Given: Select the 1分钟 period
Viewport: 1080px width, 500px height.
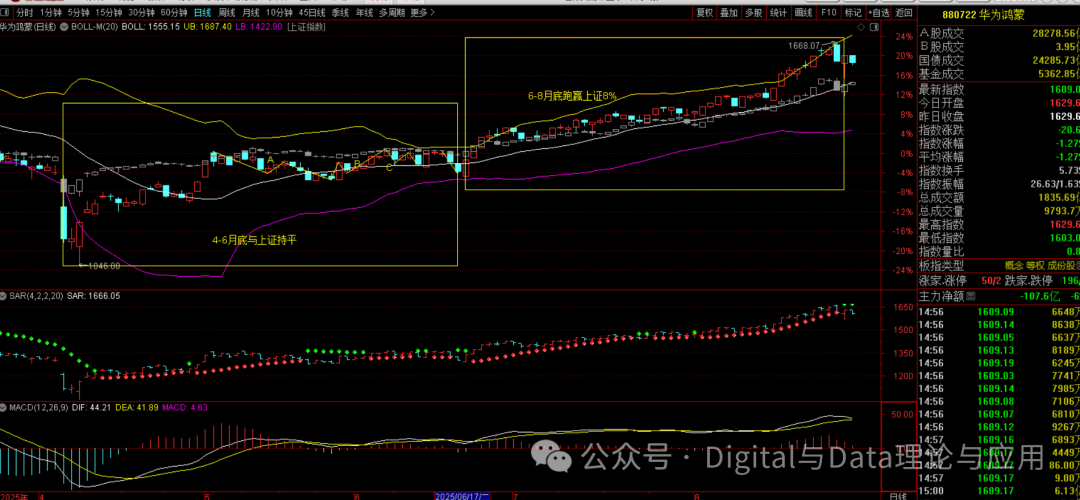Looking at the screenshot, I should [x=50, y=12].
